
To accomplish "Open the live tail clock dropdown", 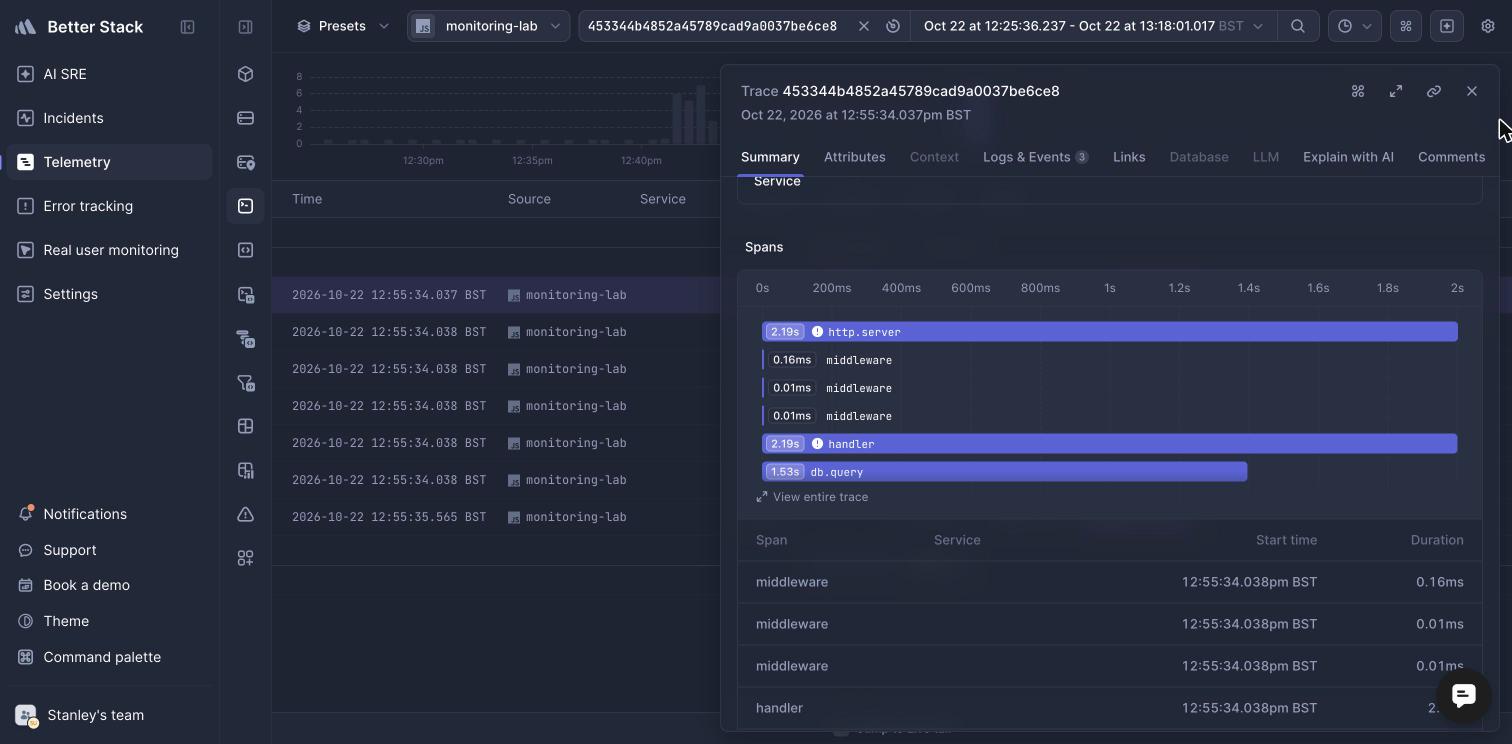I will (1354, 26).
